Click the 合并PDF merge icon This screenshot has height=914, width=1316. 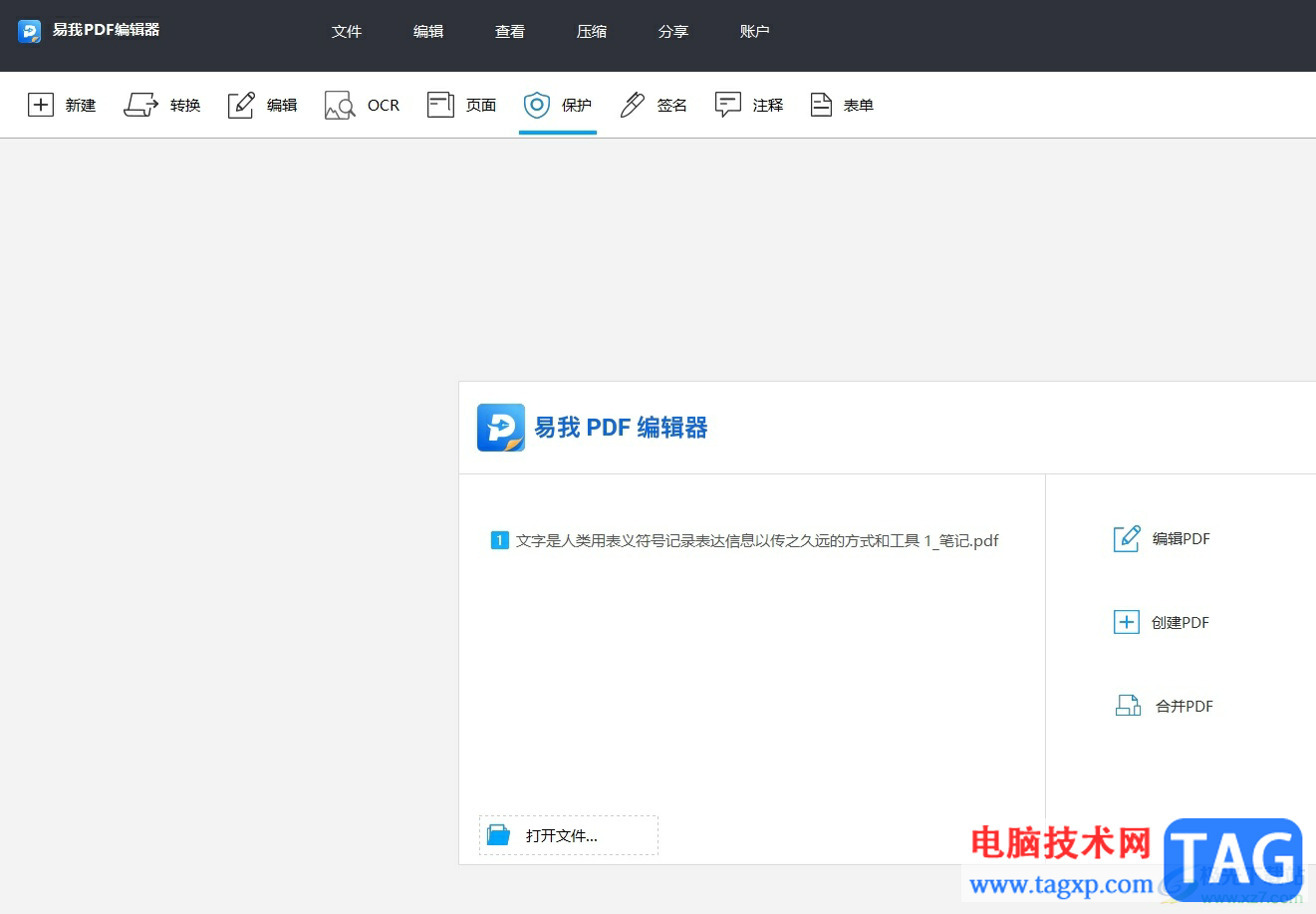pos(1128,706)
